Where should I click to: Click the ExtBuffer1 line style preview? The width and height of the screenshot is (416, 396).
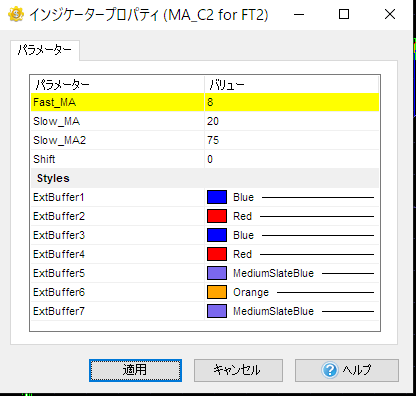(318, 197)
